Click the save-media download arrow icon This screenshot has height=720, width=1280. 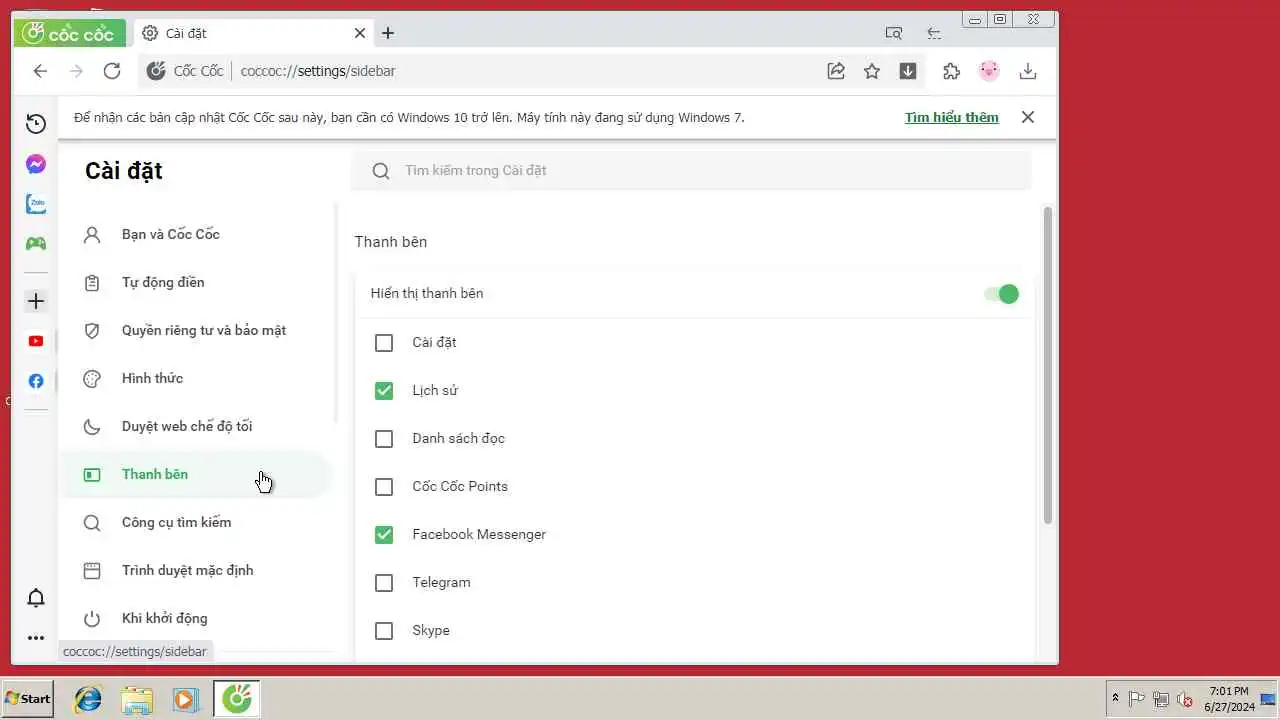(x=908, y=71)
